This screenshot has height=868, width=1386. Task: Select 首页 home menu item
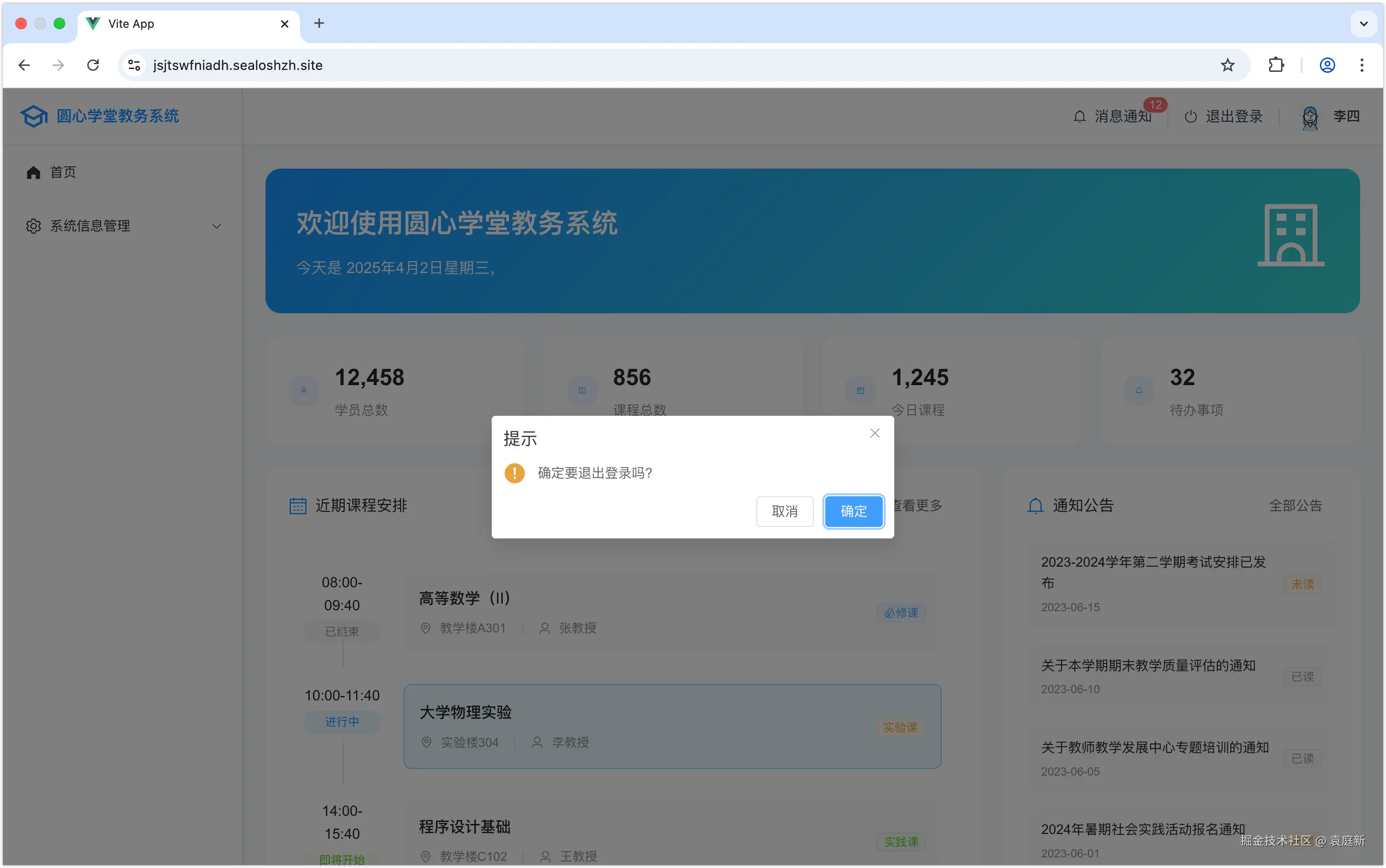pyautogui.click(x=63, y=172)
